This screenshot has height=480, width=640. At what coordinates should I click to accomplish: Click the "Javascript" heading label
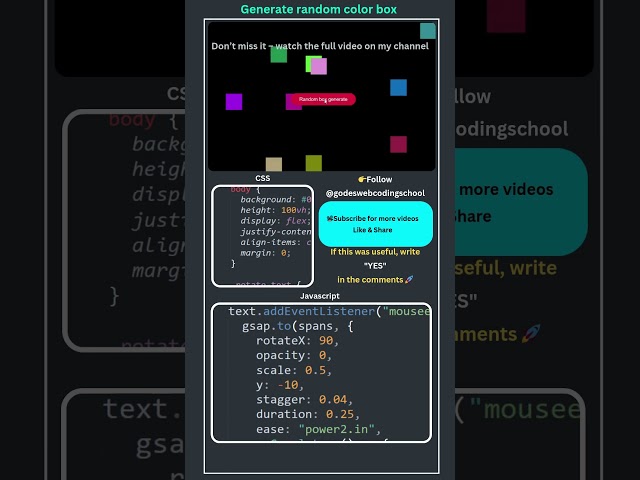[x=320, y=296]
